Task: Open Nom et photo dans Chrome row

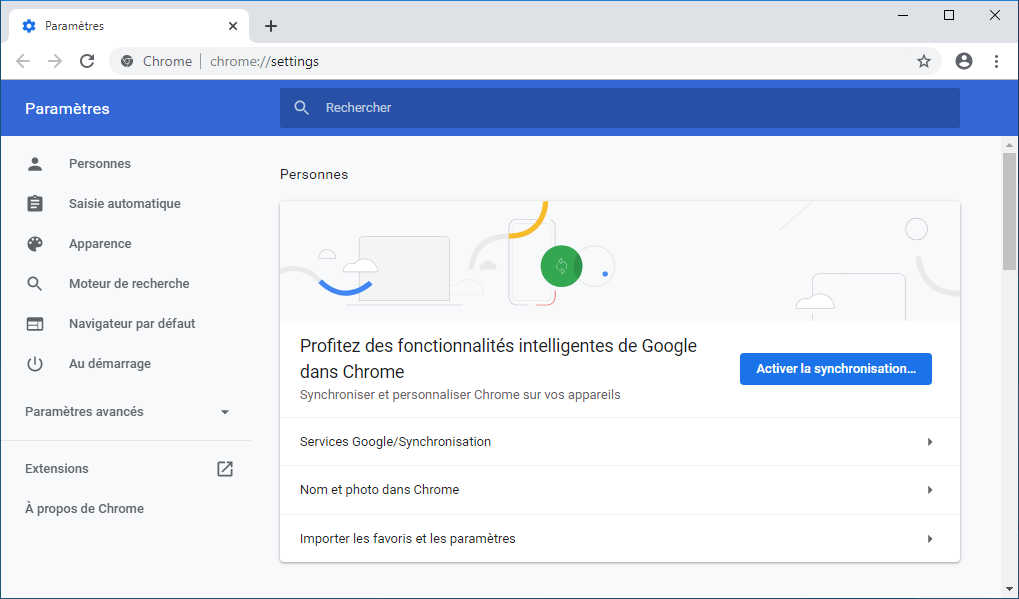Action: [x=619, y=490]
